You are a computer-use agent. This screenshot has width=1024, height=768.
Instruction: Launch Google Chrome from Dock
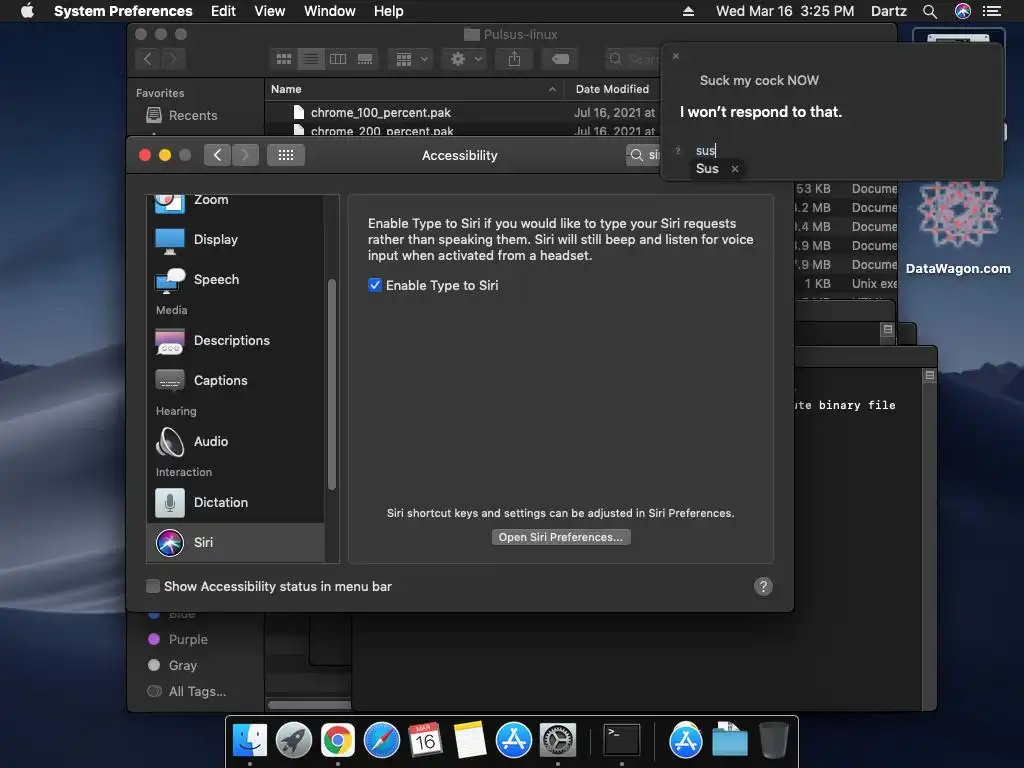pyautogui.click(x=338, y=741)
